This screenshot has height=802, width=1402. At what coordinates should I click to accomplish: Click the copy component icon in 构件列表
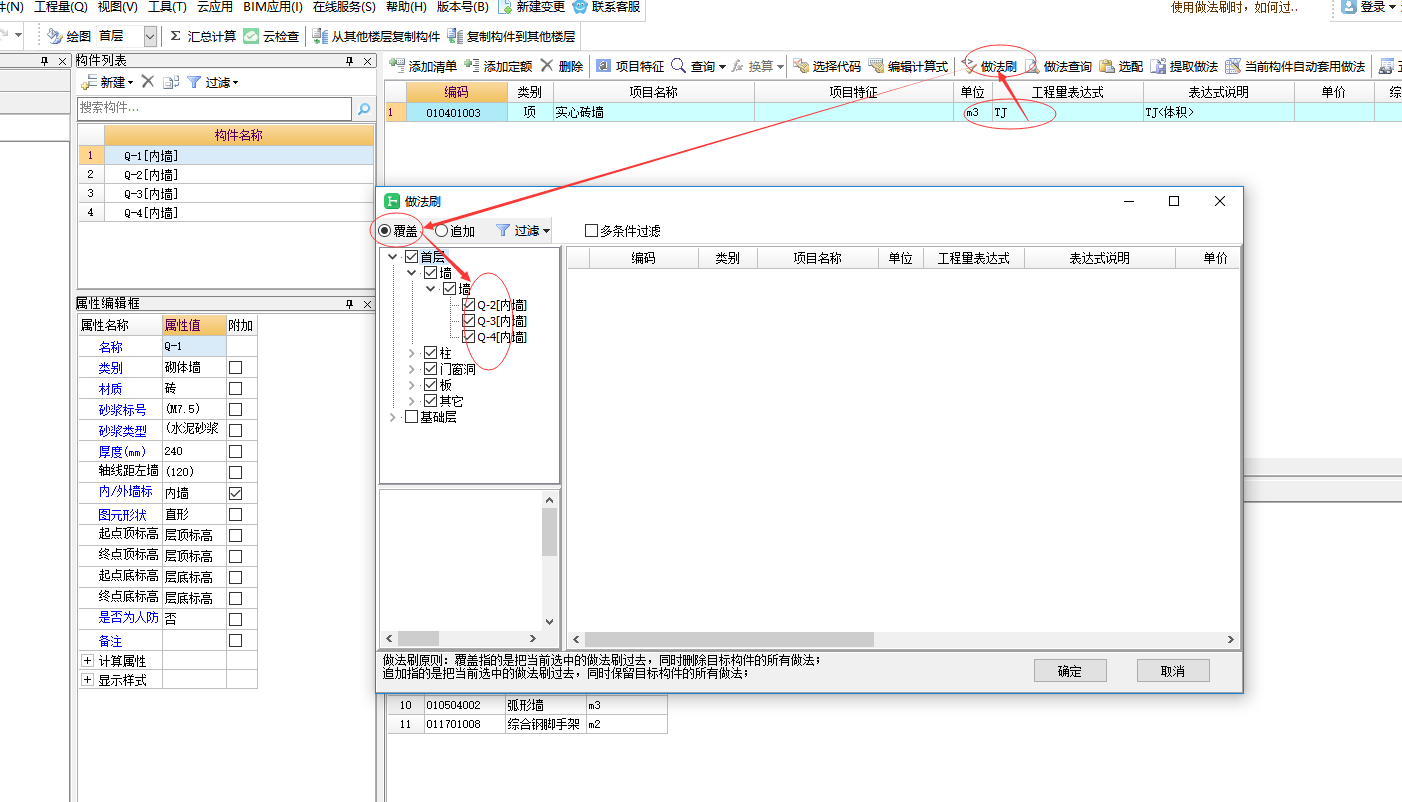point(171,82)
